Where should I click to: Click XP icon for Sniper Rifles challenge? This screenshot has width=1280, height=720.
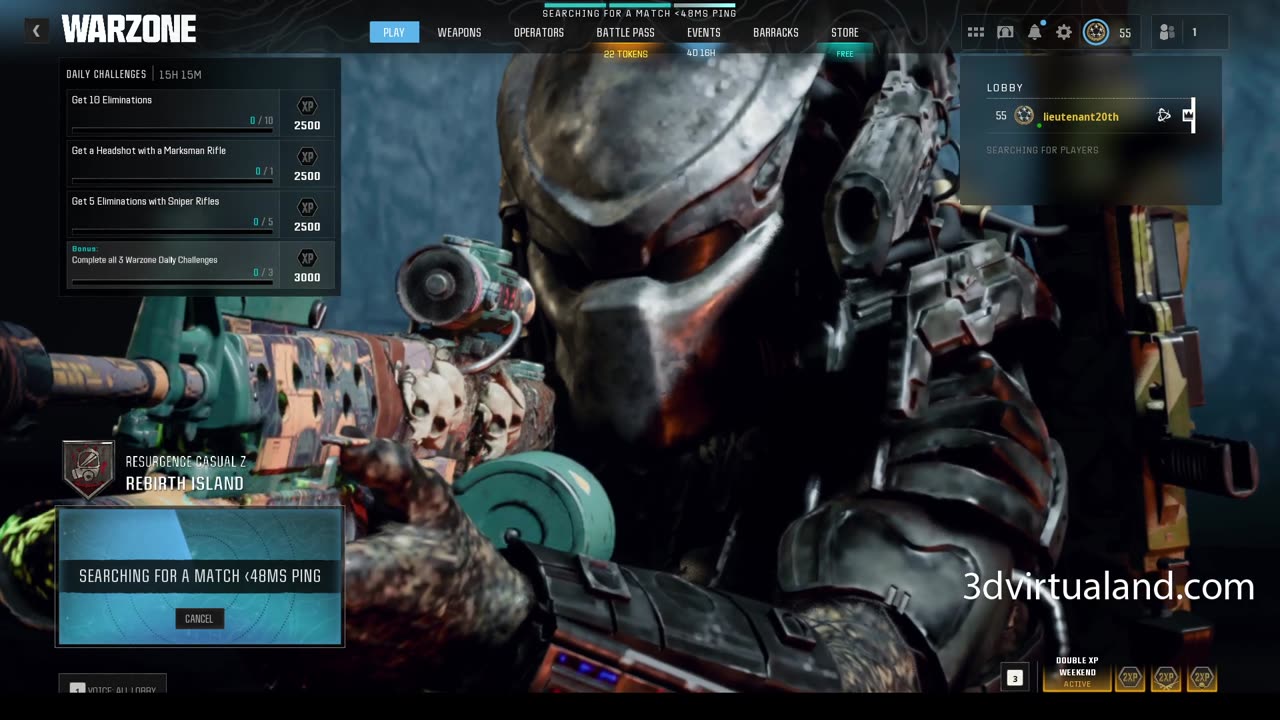[x=308, y=208]
